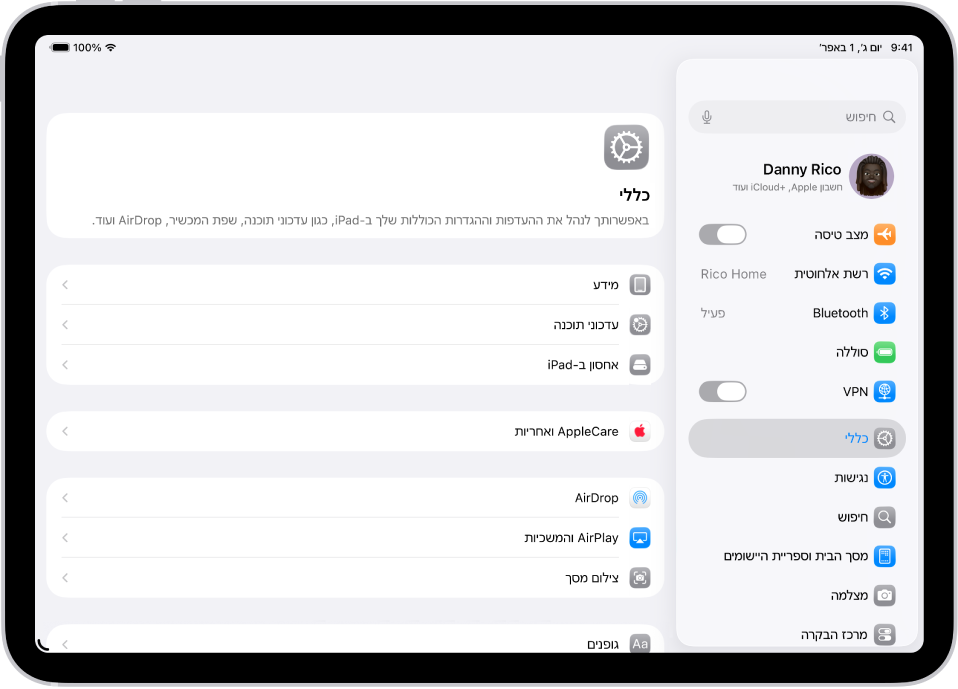Expand the צילום מסך row chevron
The height and width of the screenshot is (689, 958).
point(65,578)
